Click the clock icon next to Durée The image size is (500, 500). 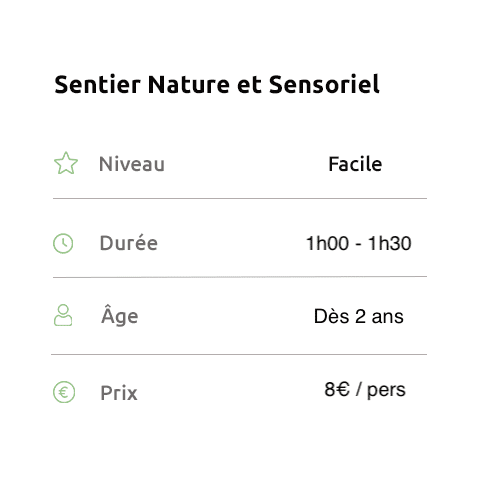click(x=63, y=243)
